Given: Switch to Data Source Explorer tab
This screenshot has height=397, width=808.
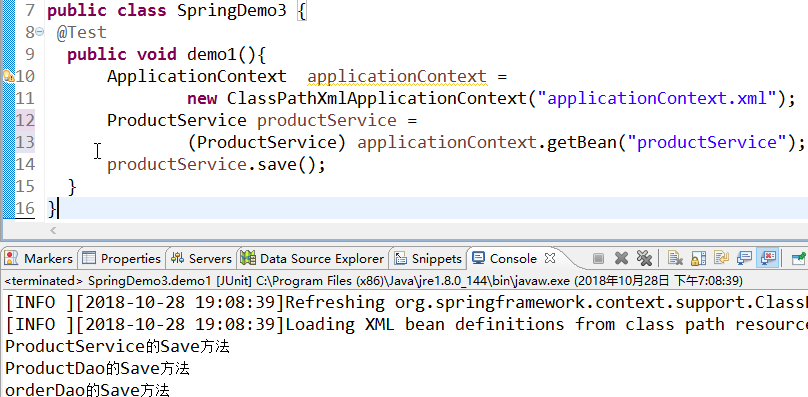Looking at the screenshot, I should point(313,258).
